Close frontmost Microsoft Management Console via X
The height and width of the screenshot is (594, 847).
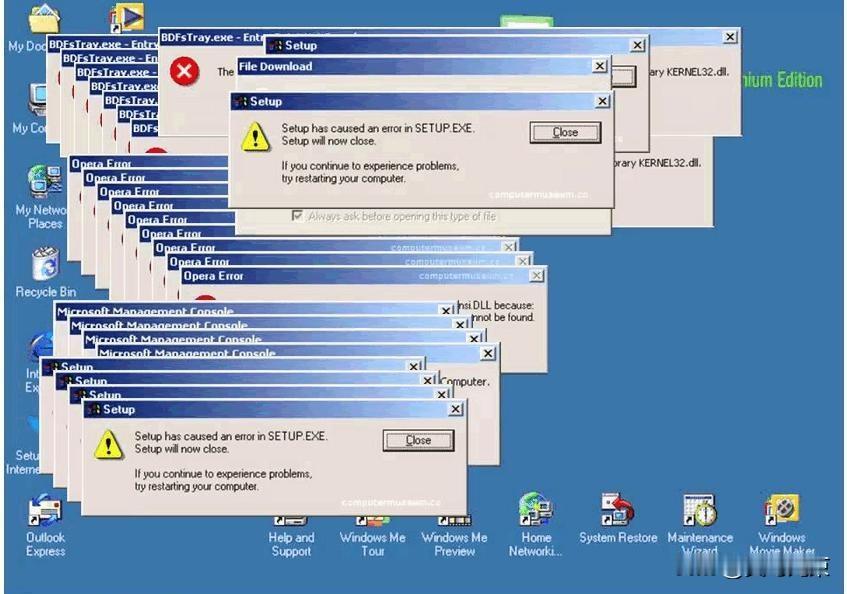click(487, 353)
